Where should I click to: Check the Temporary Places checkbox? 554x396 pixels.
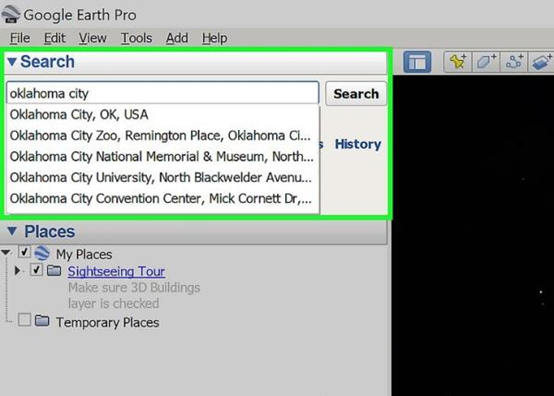[x=24, y=320]
